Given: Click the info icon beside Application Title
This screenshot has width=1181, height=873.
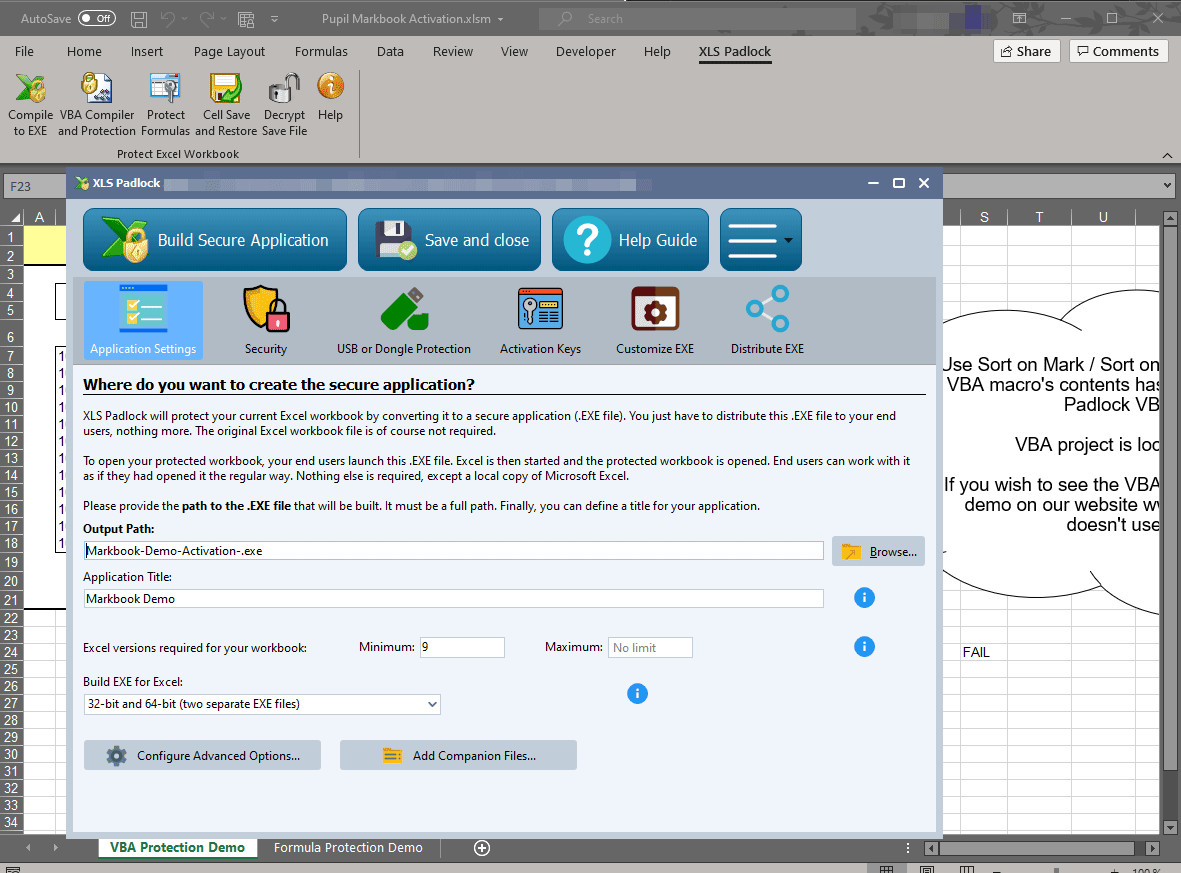Looking at the screenshot, I should pyautogui.click(x=865, y=598).
